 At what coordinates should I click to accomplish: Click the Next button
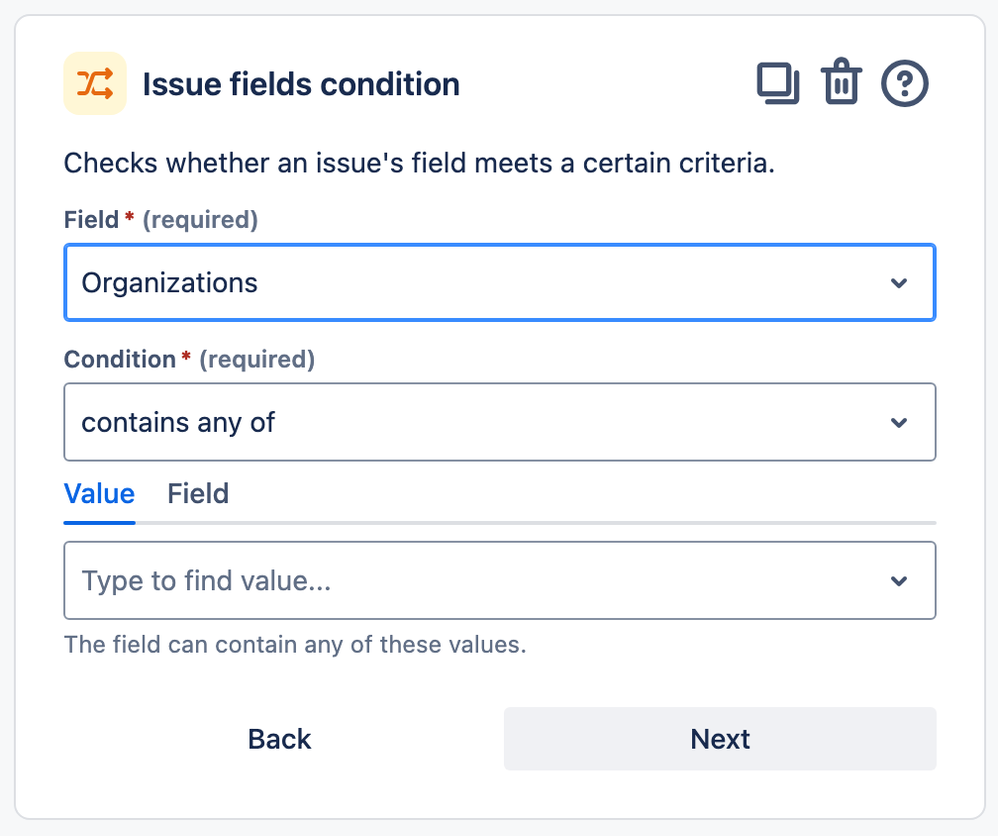[x=720, y=739]
